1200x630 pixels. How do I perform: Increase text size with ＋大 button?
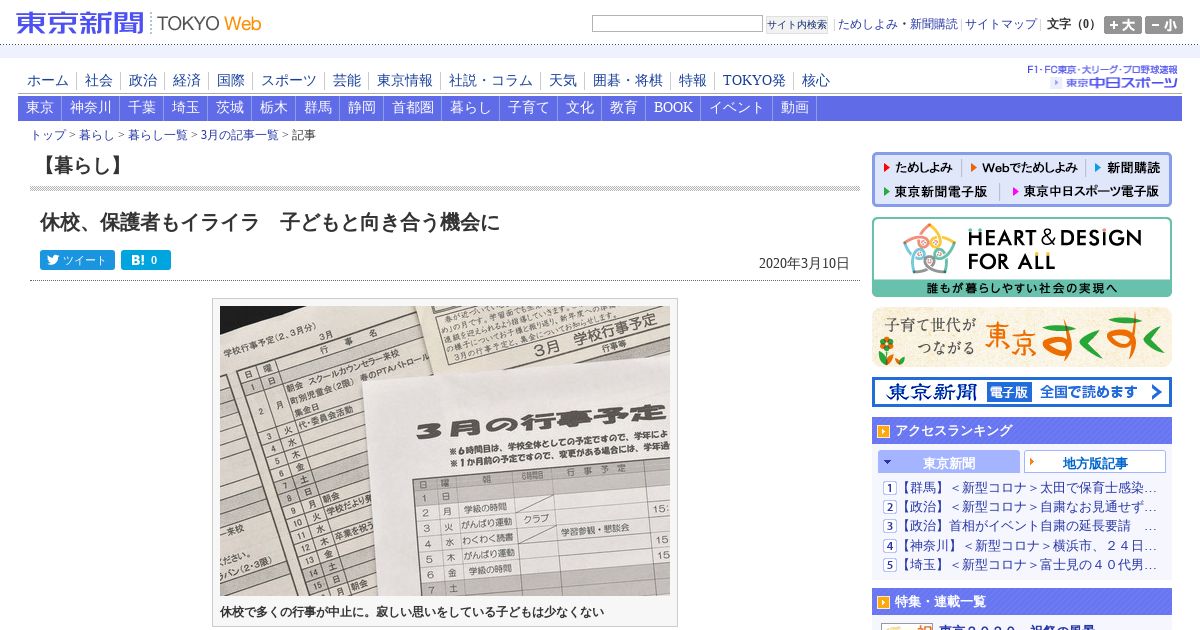[x=1122, y=25]
